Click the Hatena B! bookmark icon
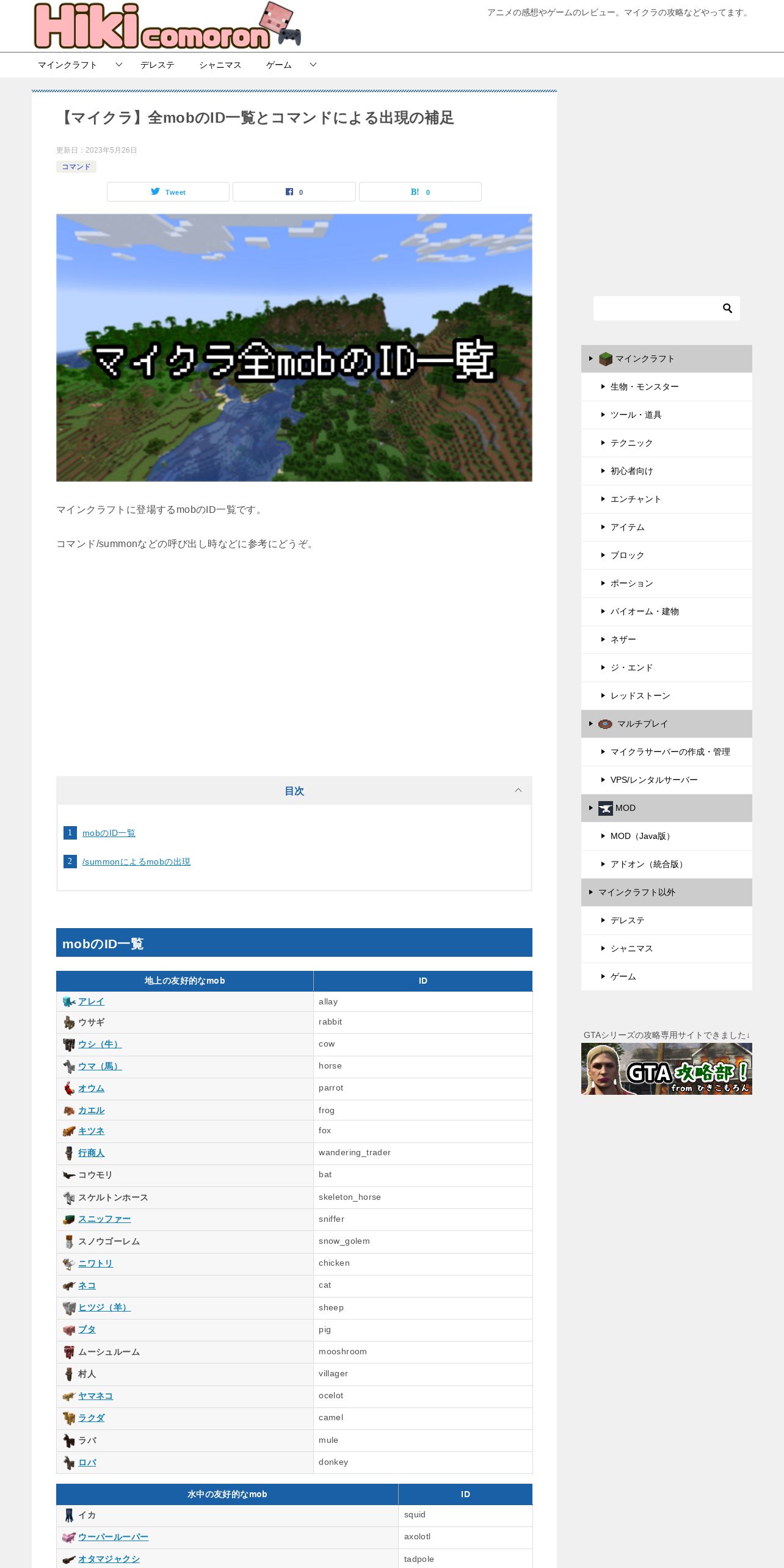 point(415,192)
